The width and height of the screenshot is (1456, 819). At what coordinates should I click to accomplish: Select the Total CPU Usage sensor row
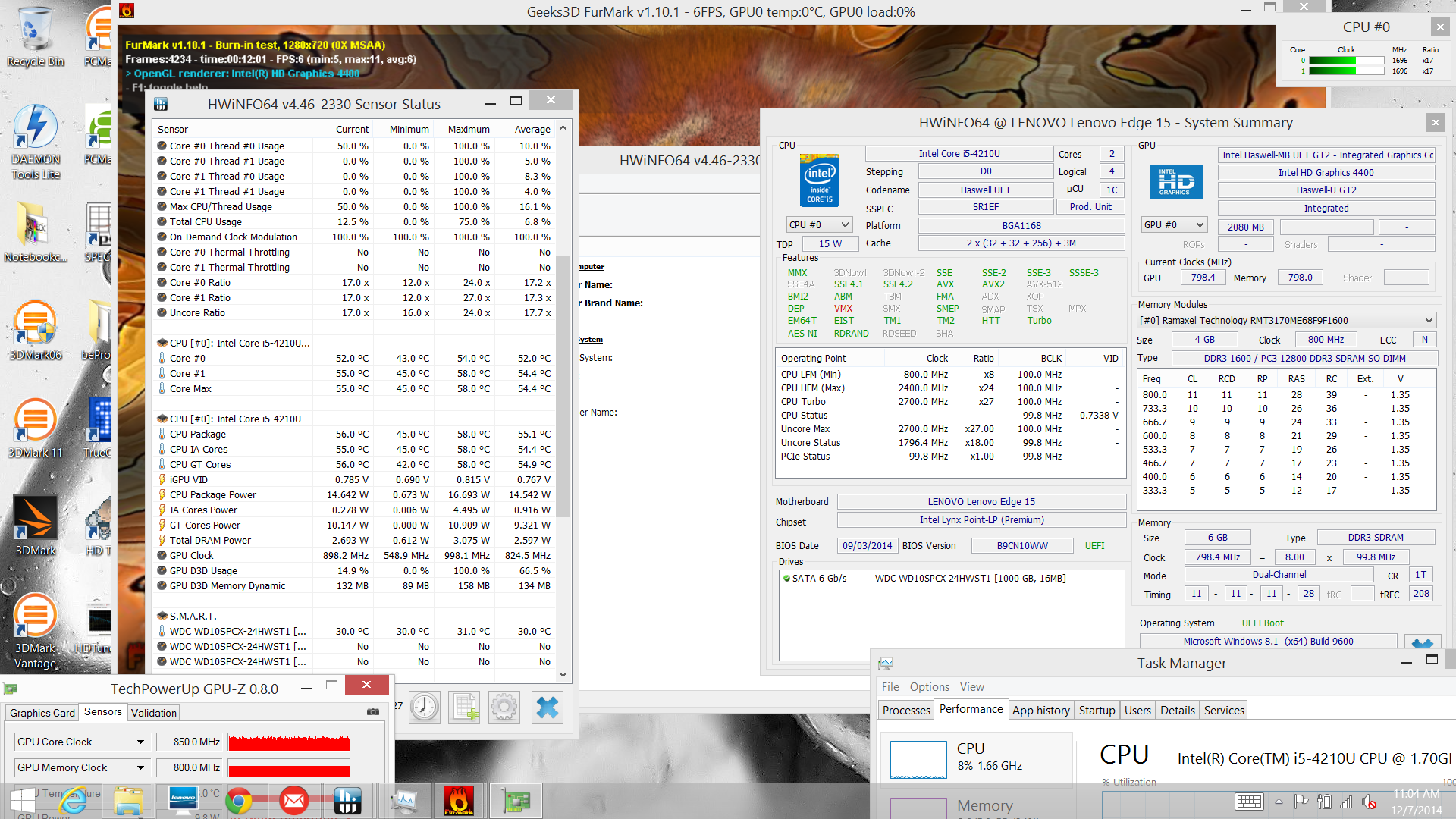[x=353, y=222]
